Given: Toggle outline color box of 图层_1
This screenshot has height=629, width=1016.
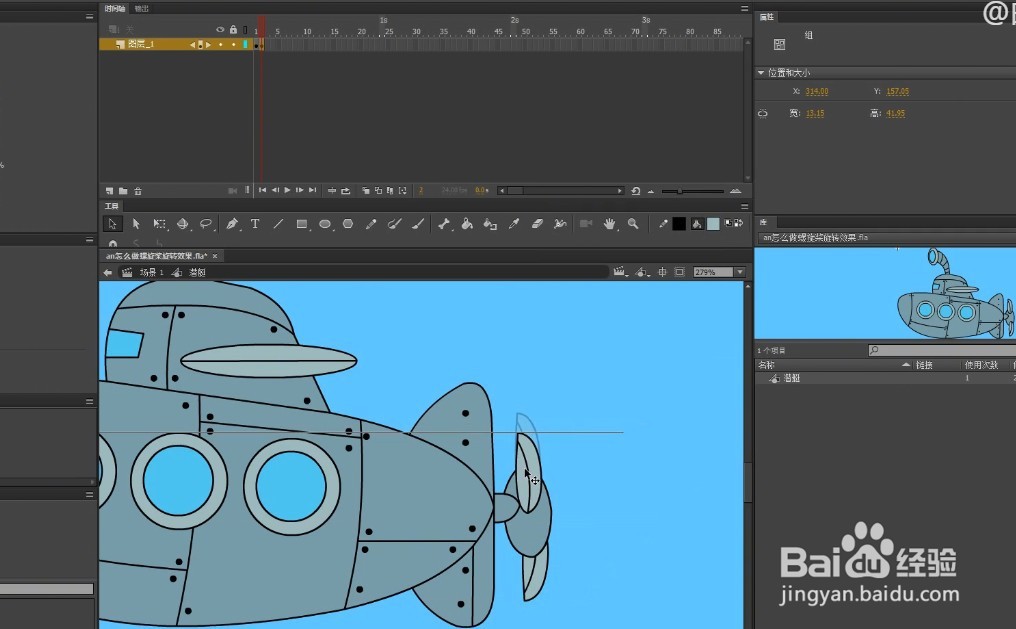Looking at the screenshot, I should tap(245, 45).
